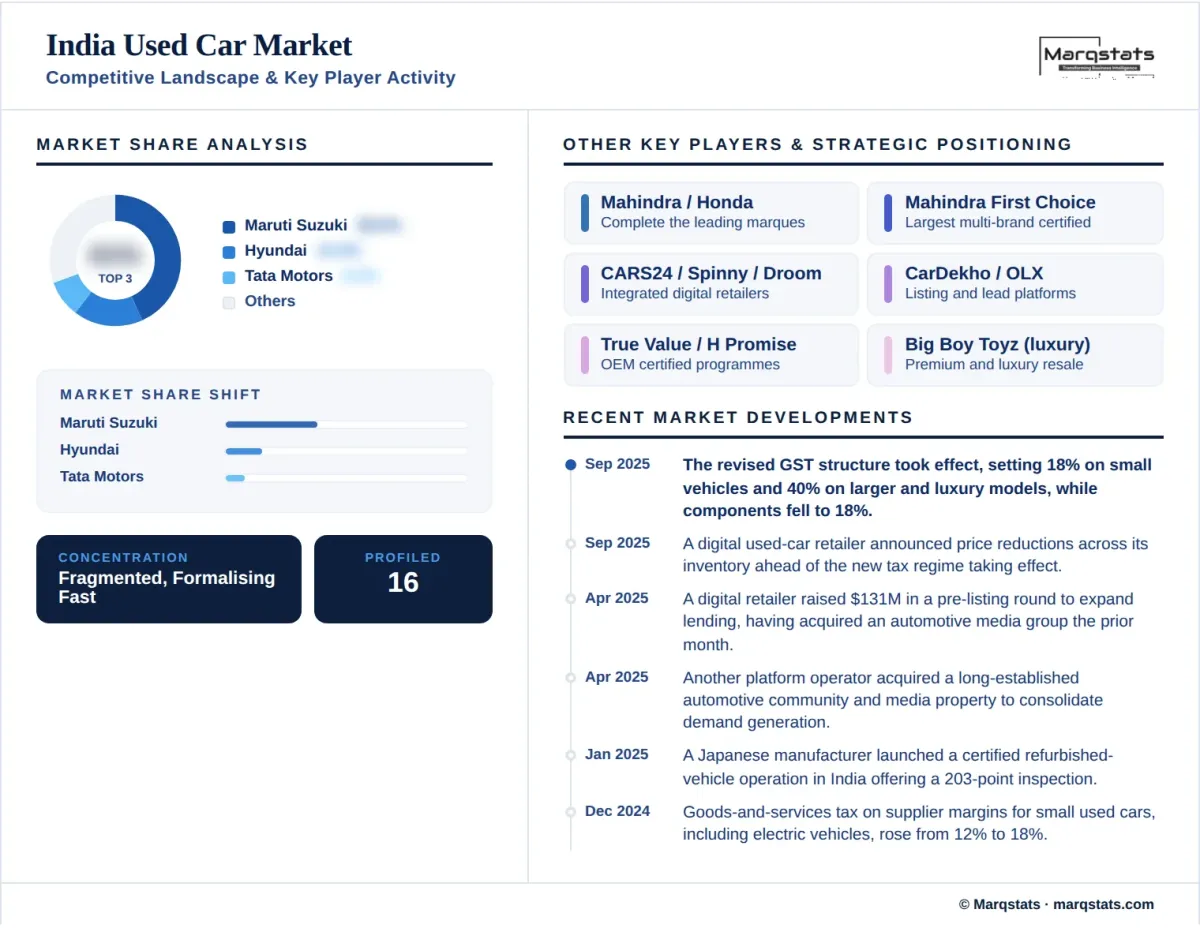Click the 'Maruti Suzuki' legend label
This screenshot has width=1200, height=928.
pyautogui.click(x=296, y=225)
